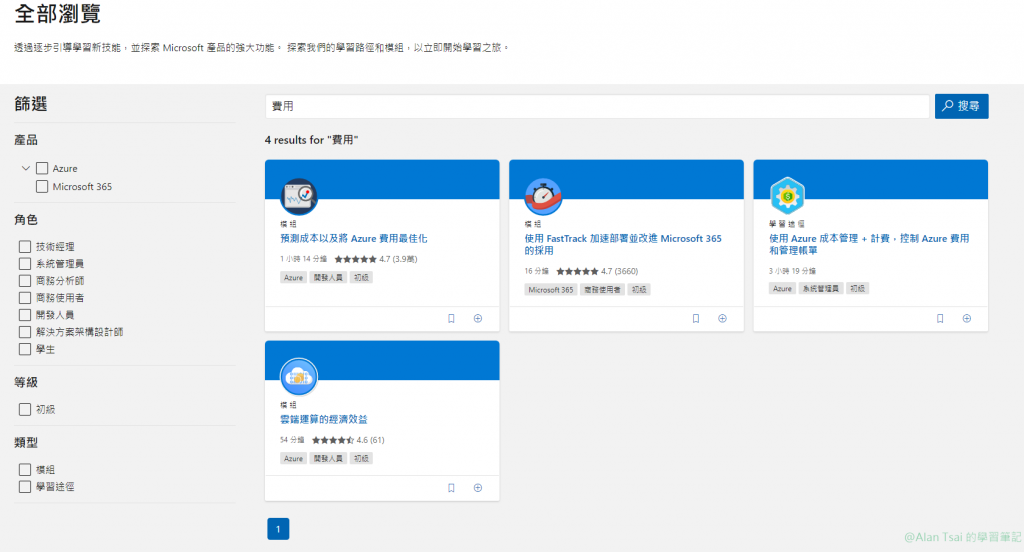1024x552 pixels.
Task: Open the FastTrack stopwatch icon
Action: (x=543, y=196)
